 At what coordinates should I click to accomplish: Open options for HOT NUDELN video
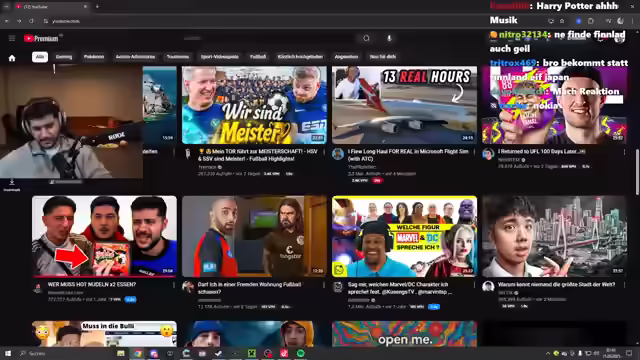[174, 285]
